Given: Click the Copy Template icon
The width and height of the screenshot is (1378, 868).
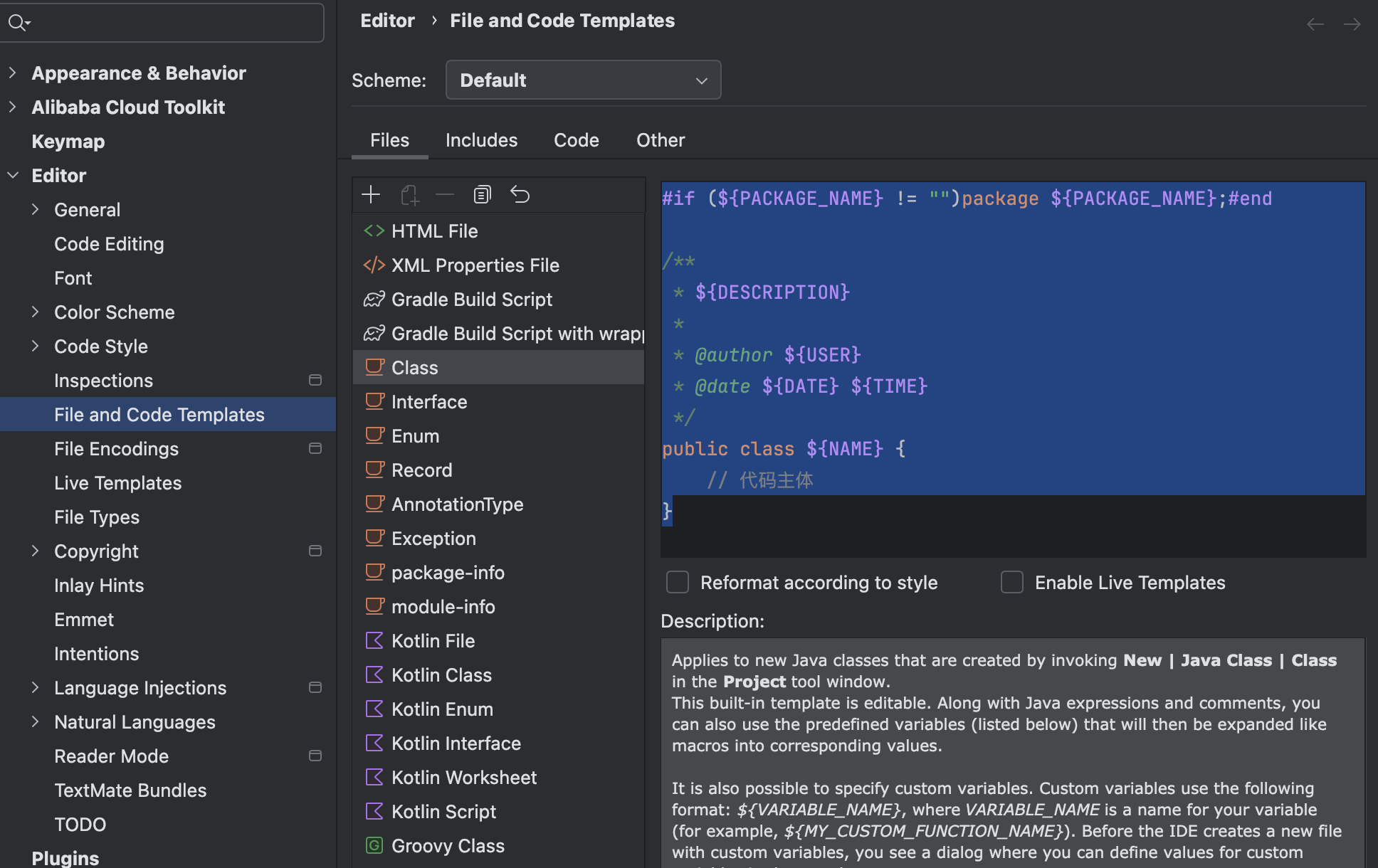Looking at the screenshot, I should click(482, 194).
